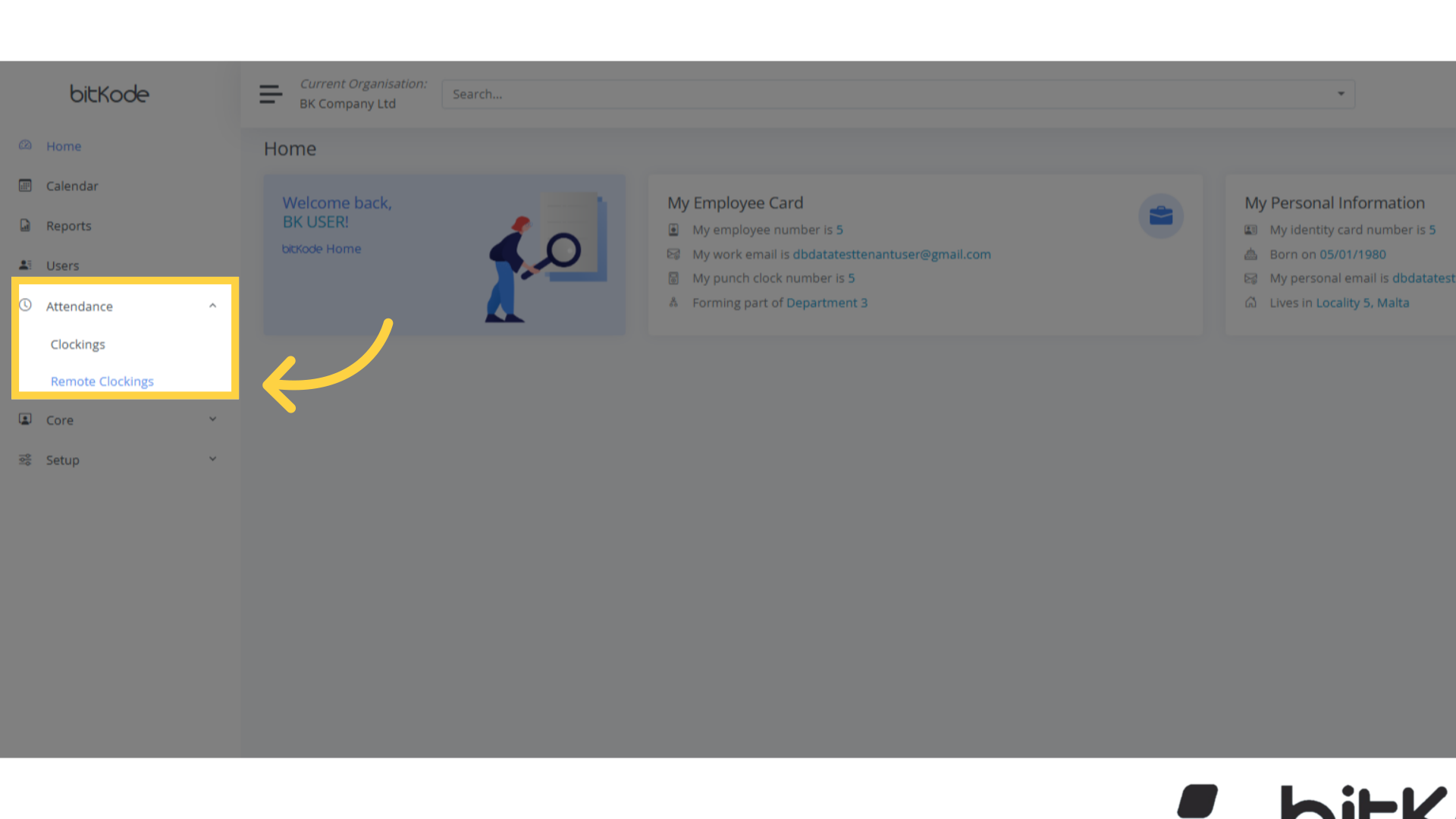
Task: Click the hamburger menu icon
Action: (x=270, y=94)
